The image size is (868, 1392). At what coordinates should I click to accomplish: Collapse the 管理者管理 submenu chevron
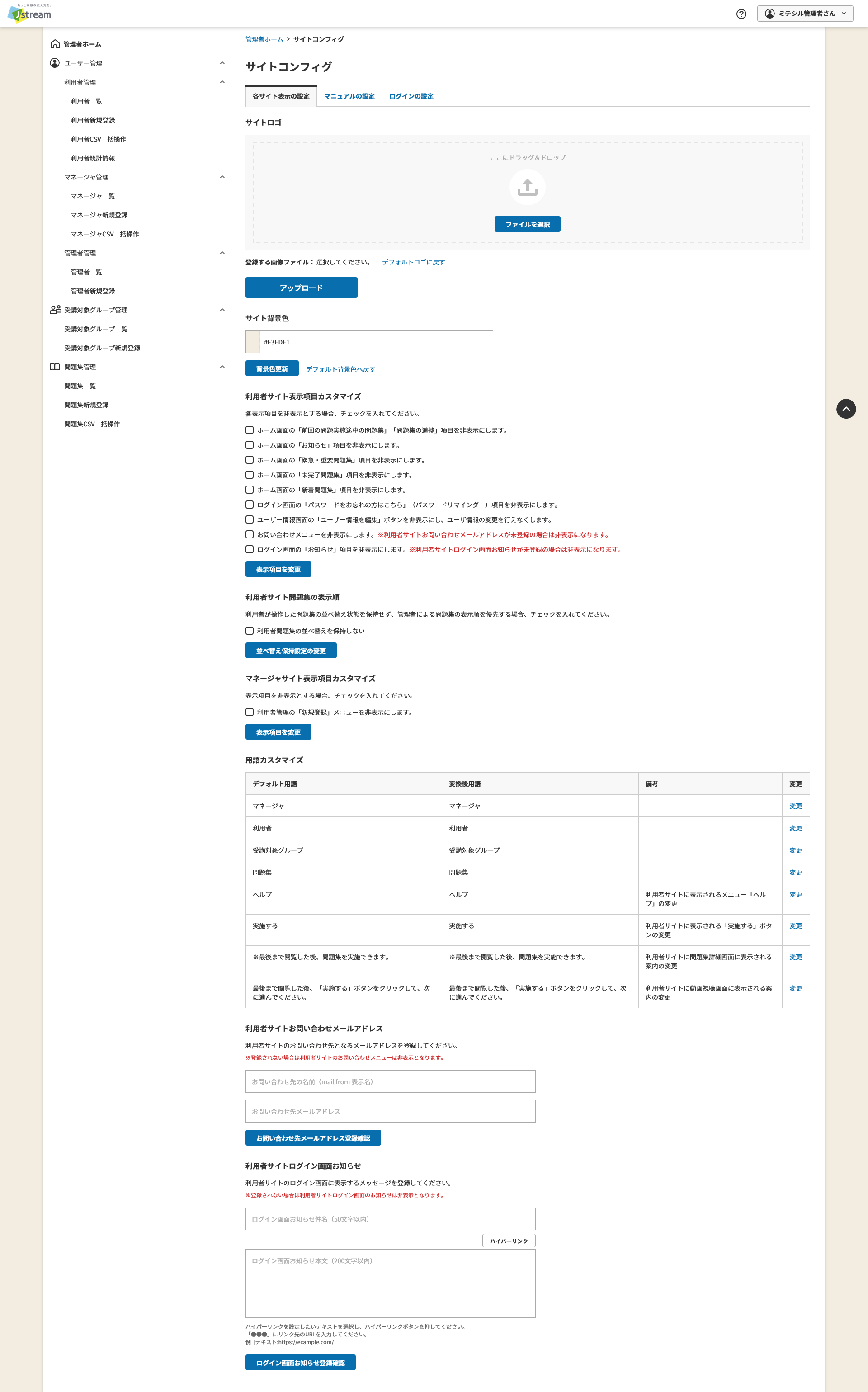coord(222,253)
